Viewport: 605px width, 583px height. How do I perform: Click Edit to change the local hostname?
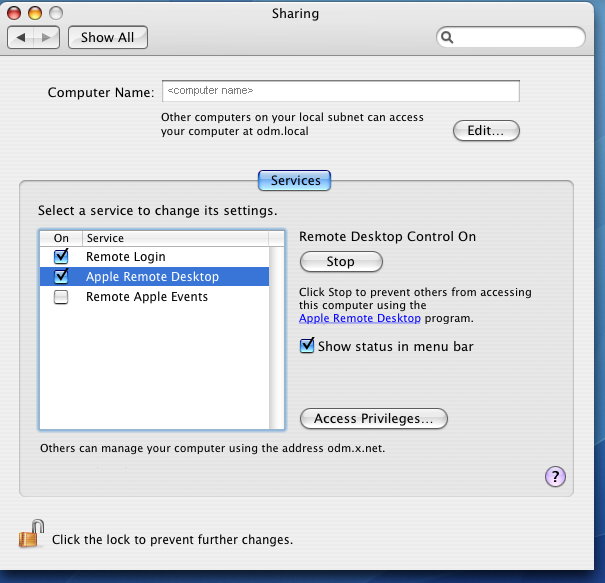[x=486, y=130]
